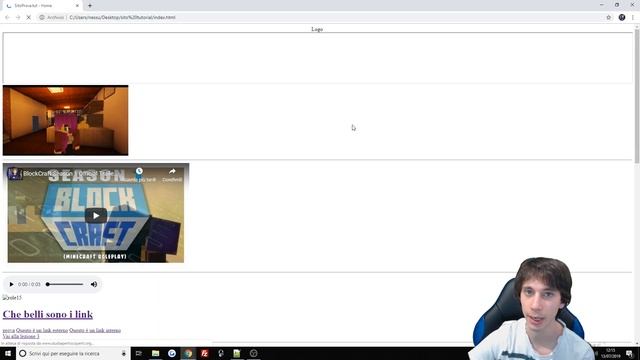Play the BlockCraft YouTube video
640x360 pixels.
coord(96,216)
